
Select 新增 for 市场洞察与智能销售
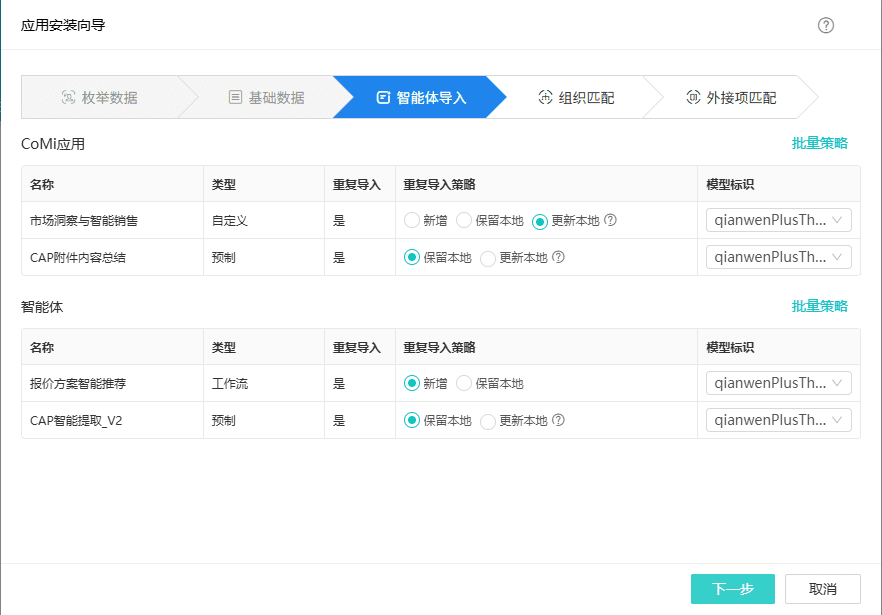pyautogui.click(x=412, y=221)
